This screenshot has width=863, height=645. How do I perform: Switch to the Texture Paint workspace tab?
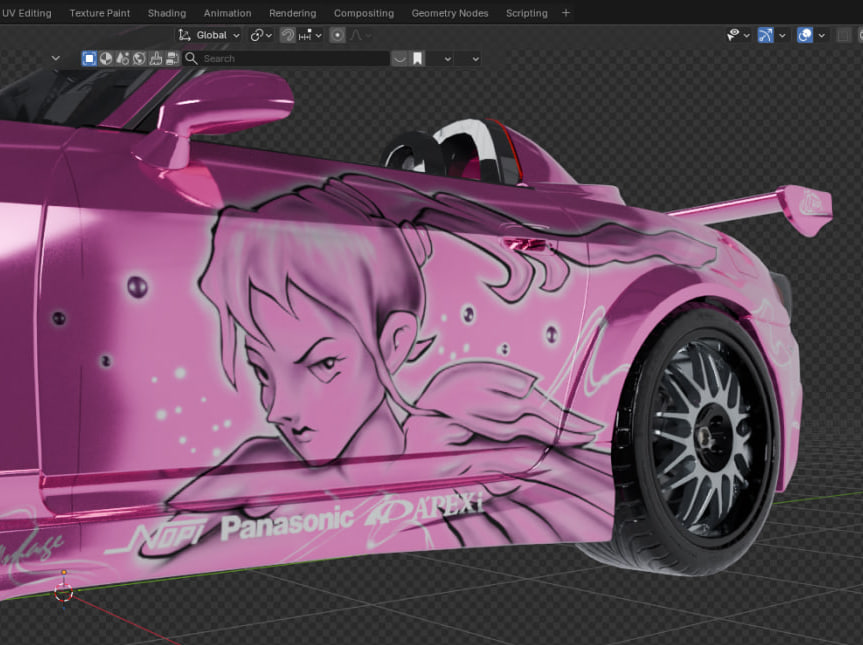(x=100, y=13)
